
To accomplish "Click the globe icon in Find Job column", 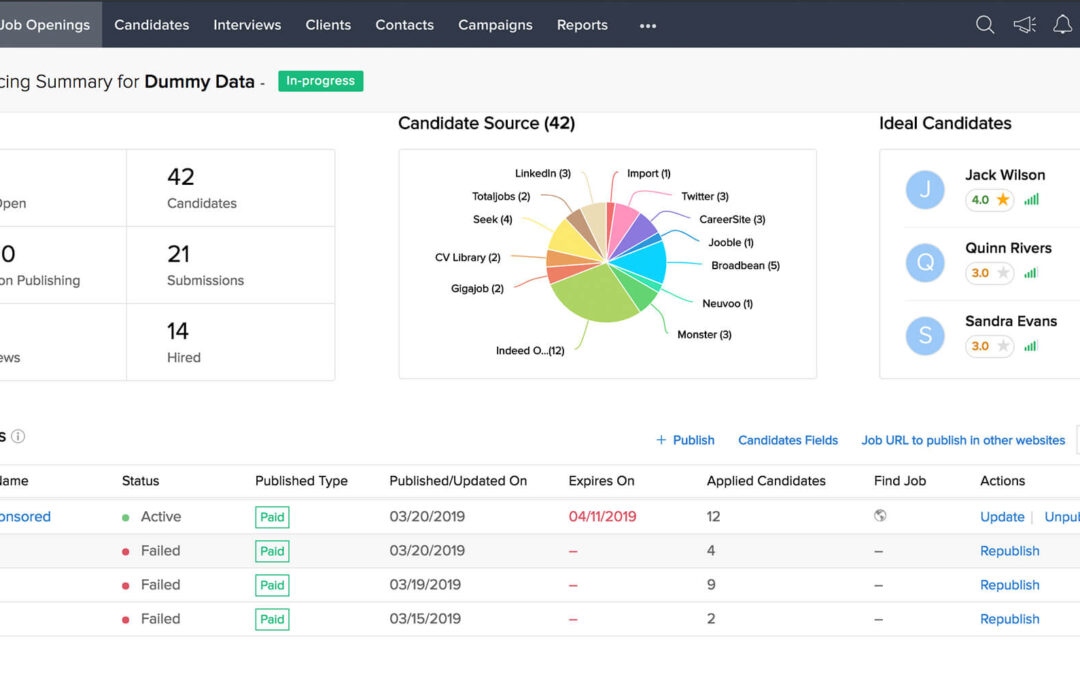I will point(881,515).
